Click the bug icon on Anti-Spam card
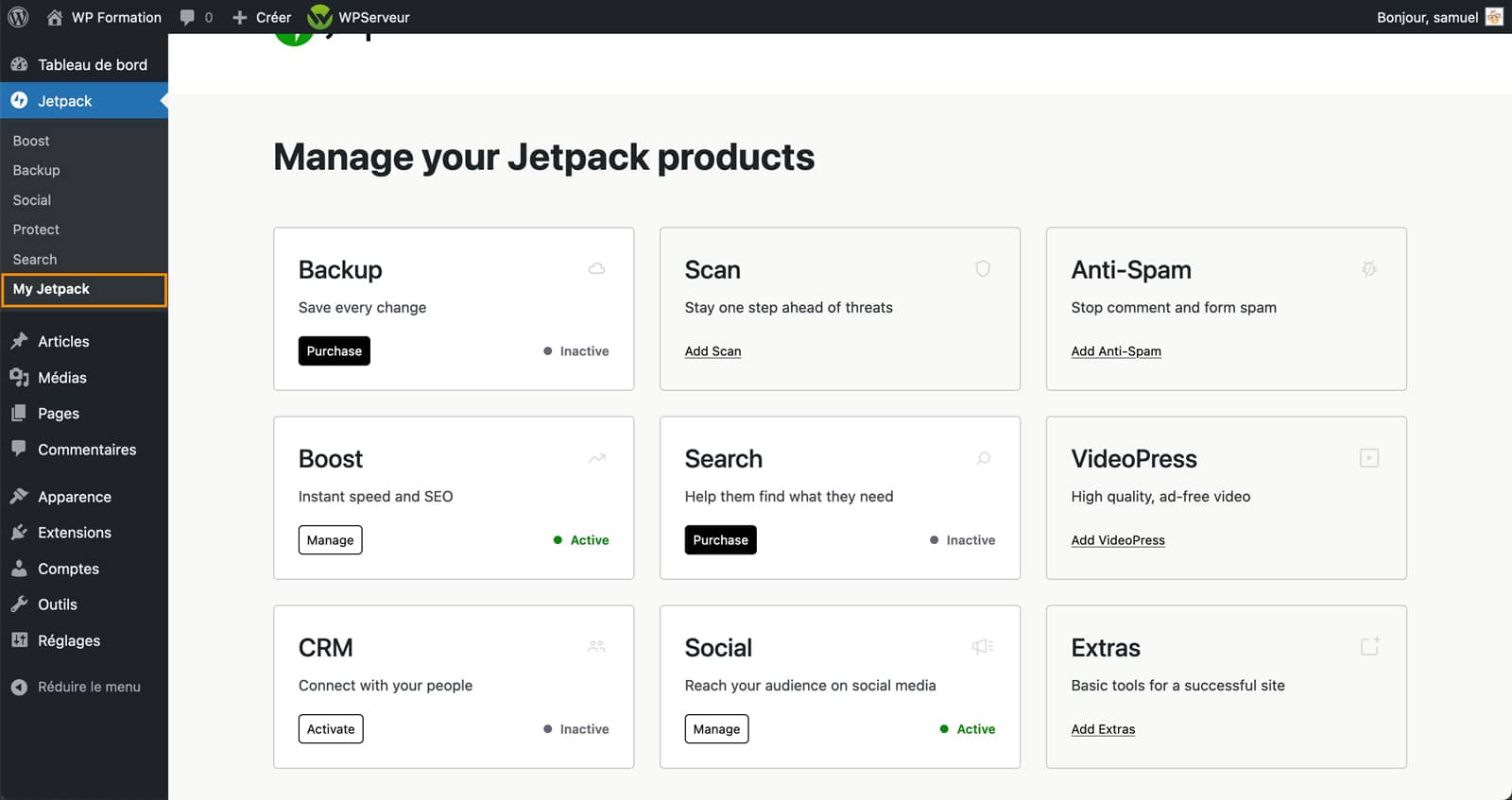This screenshot has width=1512, height=800. pyautogui.click(x=1369, y=269)
